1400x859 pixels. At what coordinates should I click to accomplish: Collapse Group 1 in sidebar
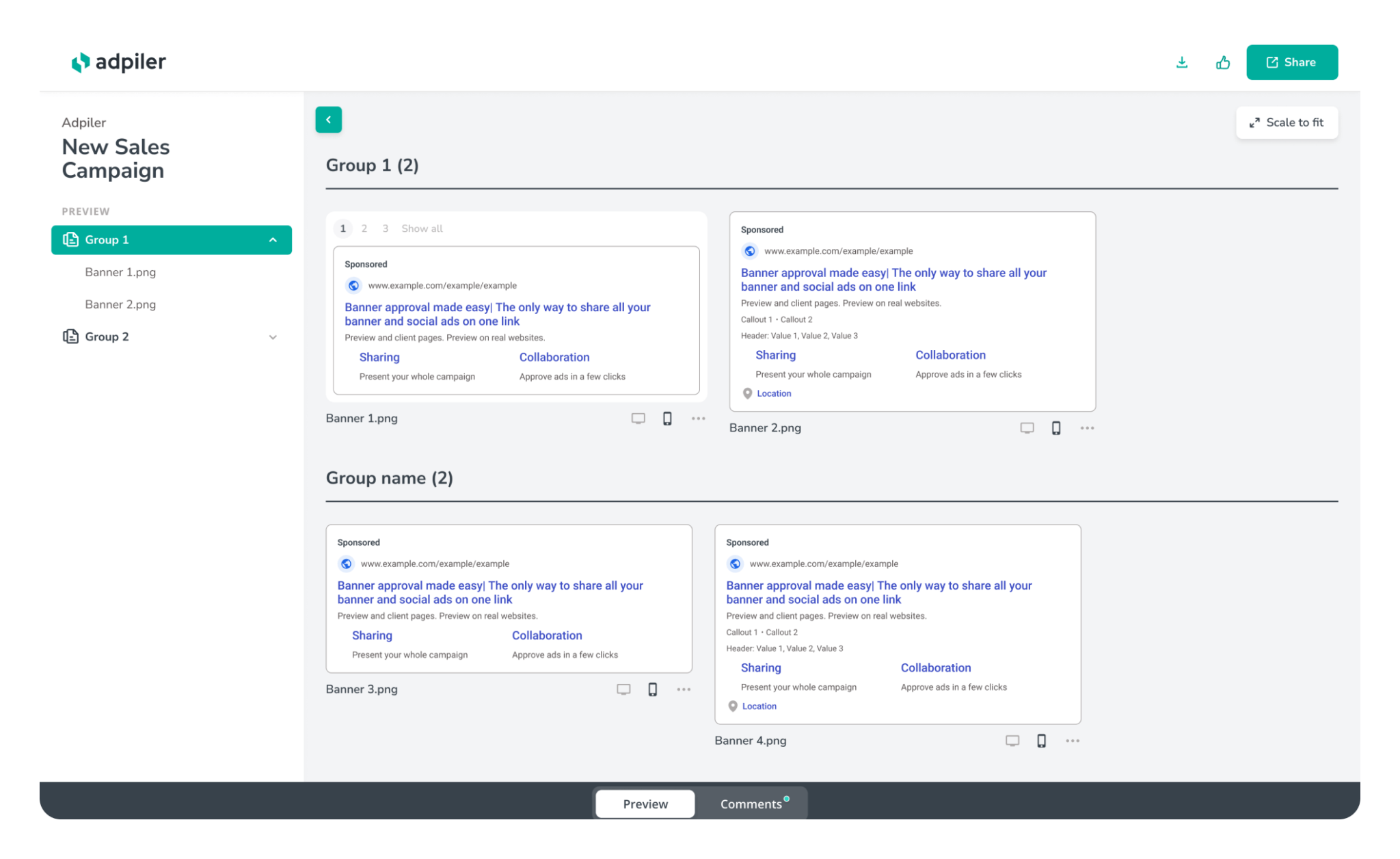273,240
